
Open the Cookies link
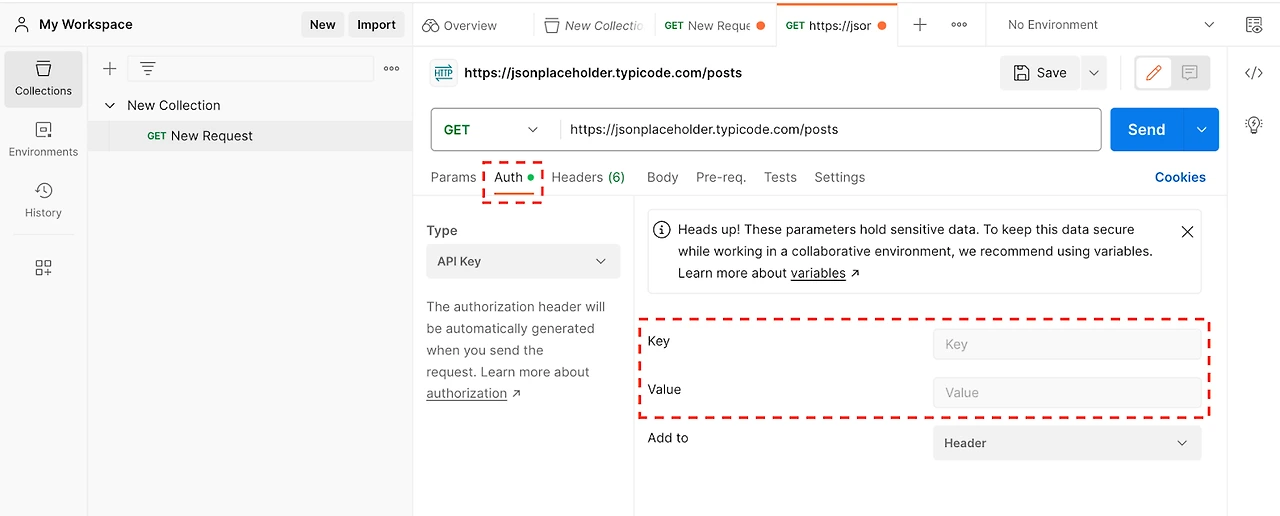1180,177
